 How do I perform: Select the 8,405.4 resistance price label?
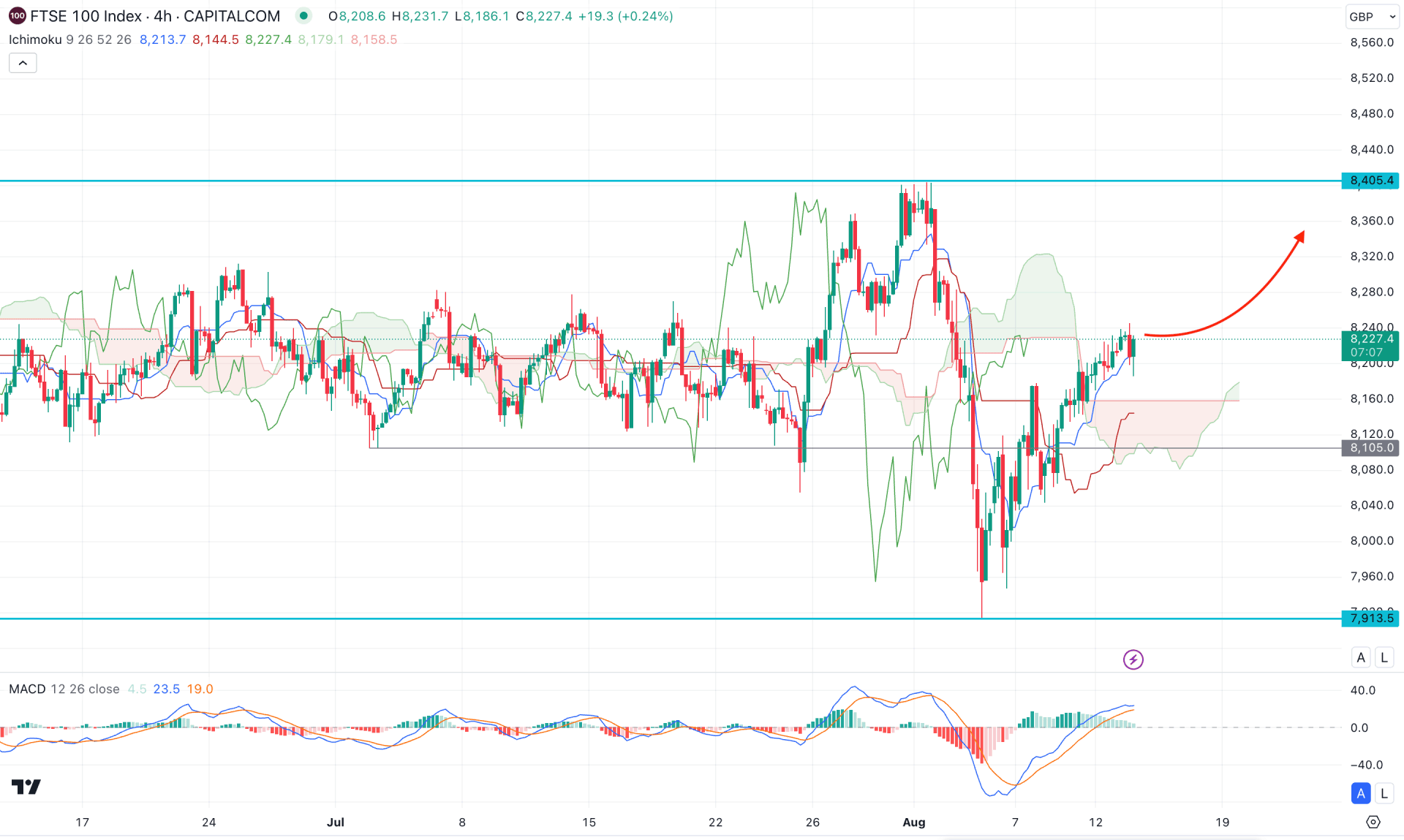pos(1370,181)
